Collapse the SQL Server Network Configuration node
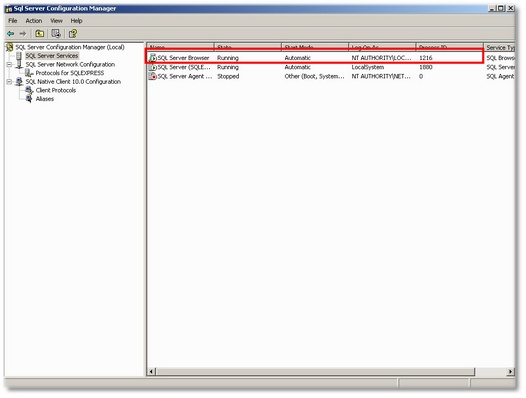Screen dimensions: 526x398 (x=9, y=64)
